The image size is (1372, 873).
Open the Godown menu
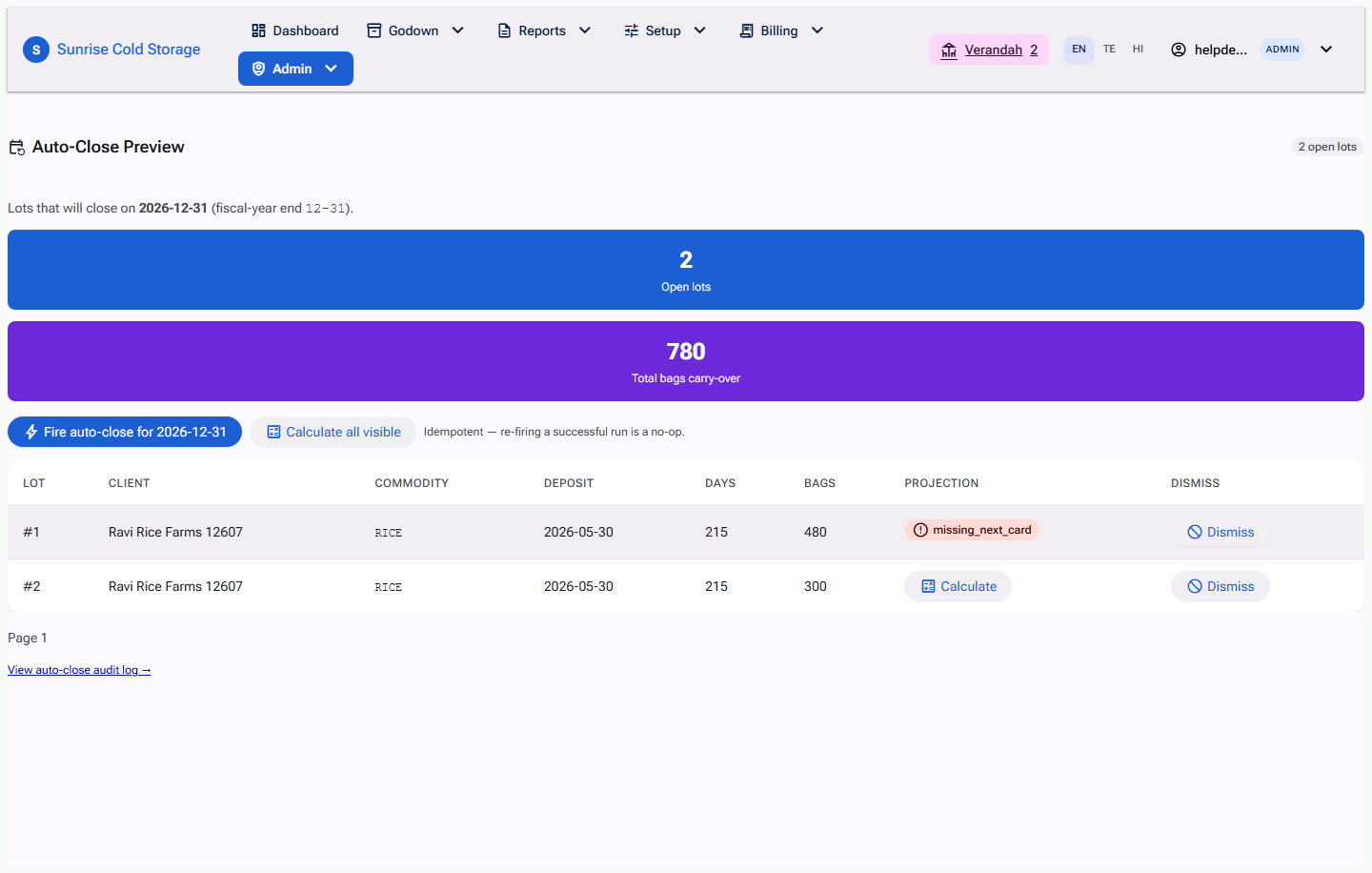pyautogui.click(x=415, y=30)
